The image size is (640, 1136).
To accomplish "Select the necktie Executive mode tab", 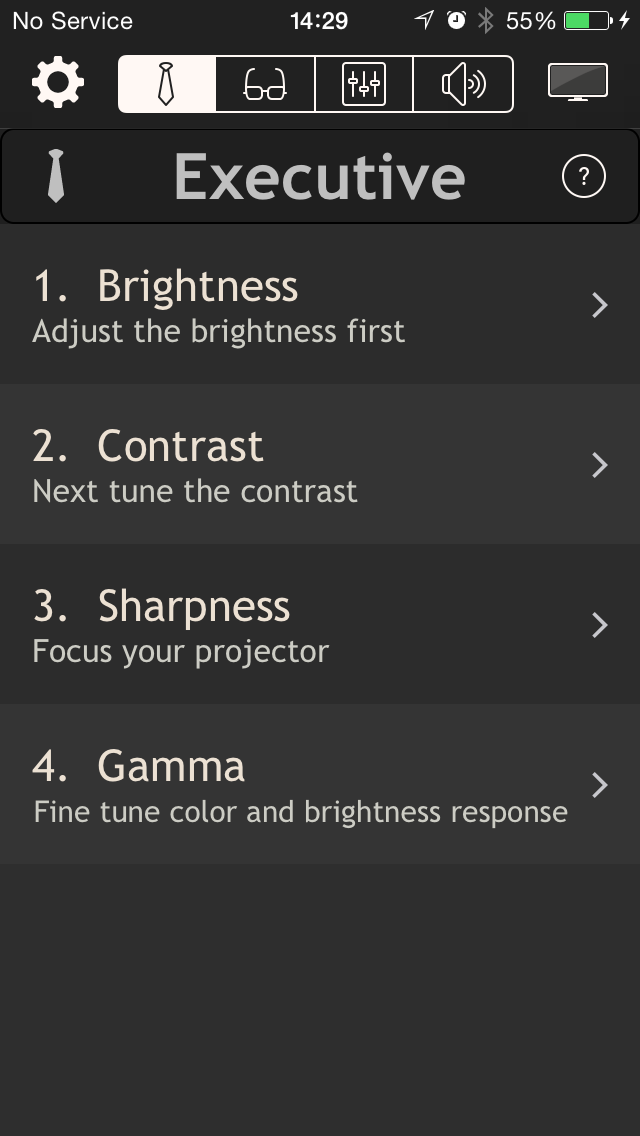I will (x=167, y=84).
